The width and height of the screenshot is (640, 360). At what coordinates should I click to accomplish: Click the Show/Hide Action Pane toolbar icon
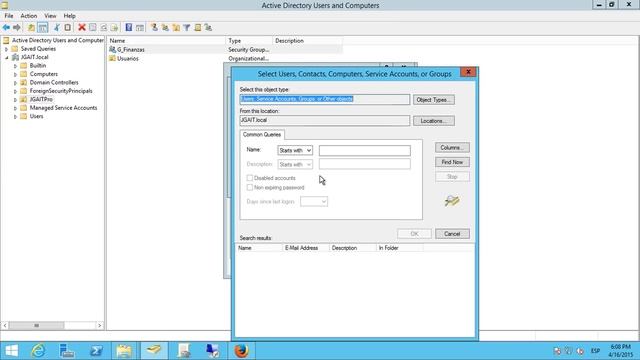(x=140, y=27)
